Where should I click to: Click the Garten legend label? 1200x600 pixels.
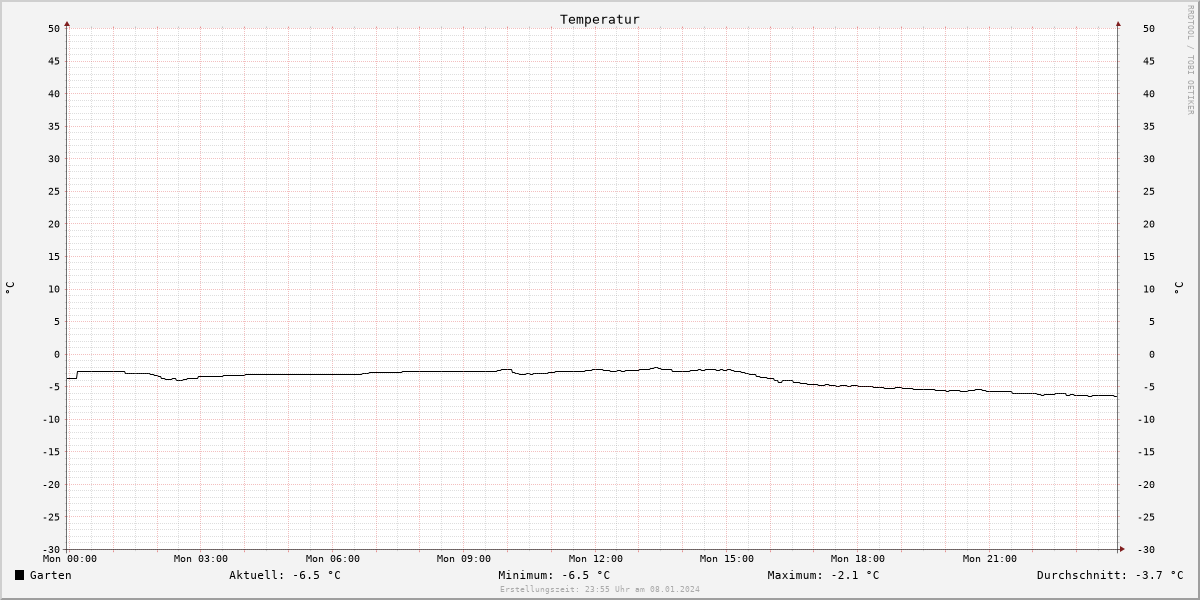click(x=51, y=575)
